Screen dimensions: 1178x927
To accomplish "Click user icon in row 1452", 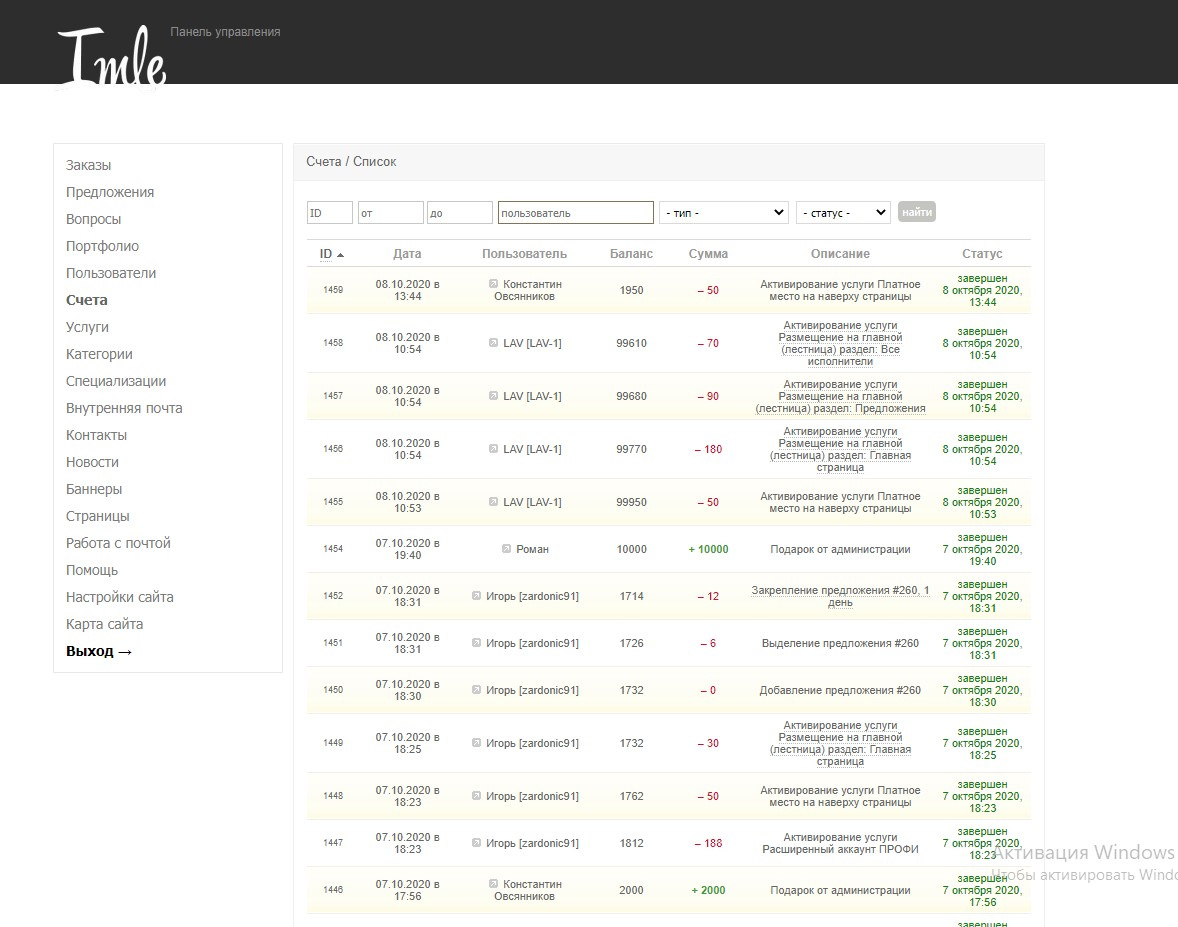I will (476, 596).
